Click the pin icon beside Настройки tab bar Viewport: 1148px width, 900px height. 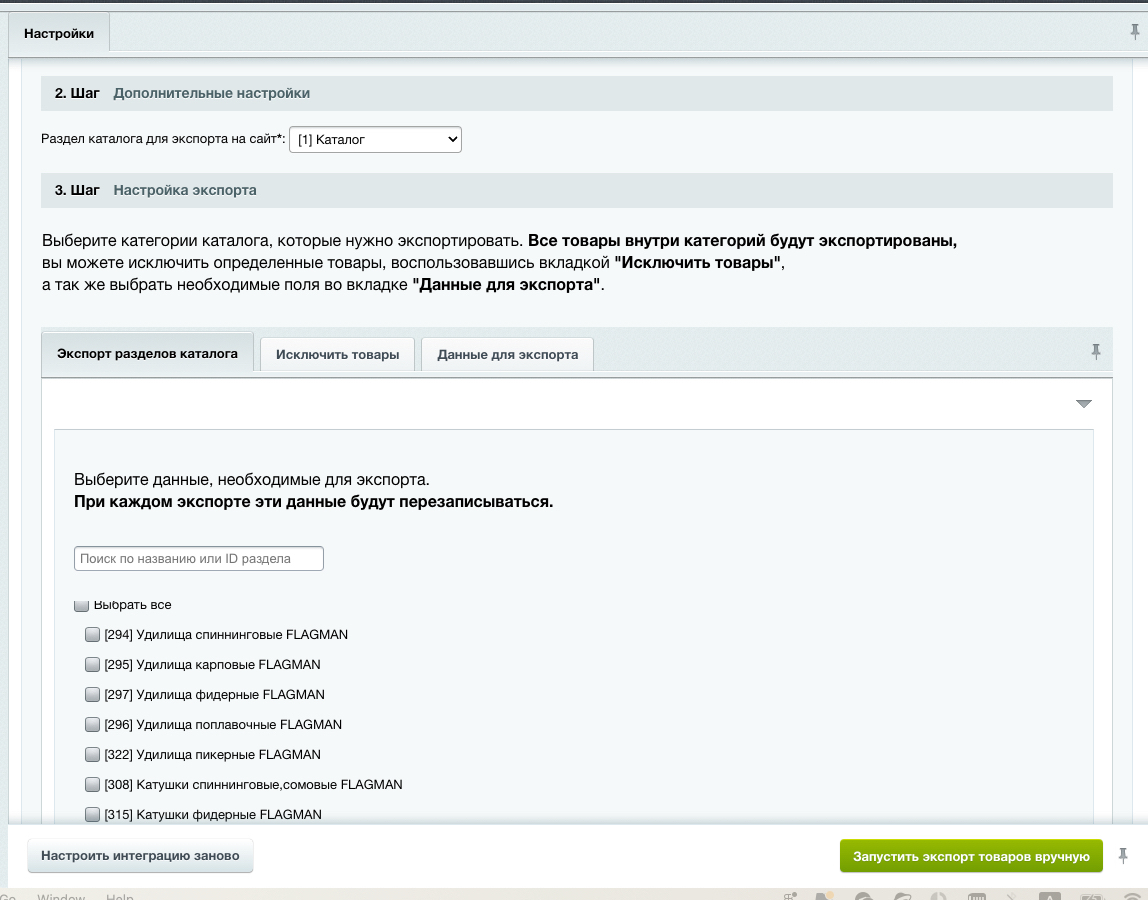tap(1135, 31)
